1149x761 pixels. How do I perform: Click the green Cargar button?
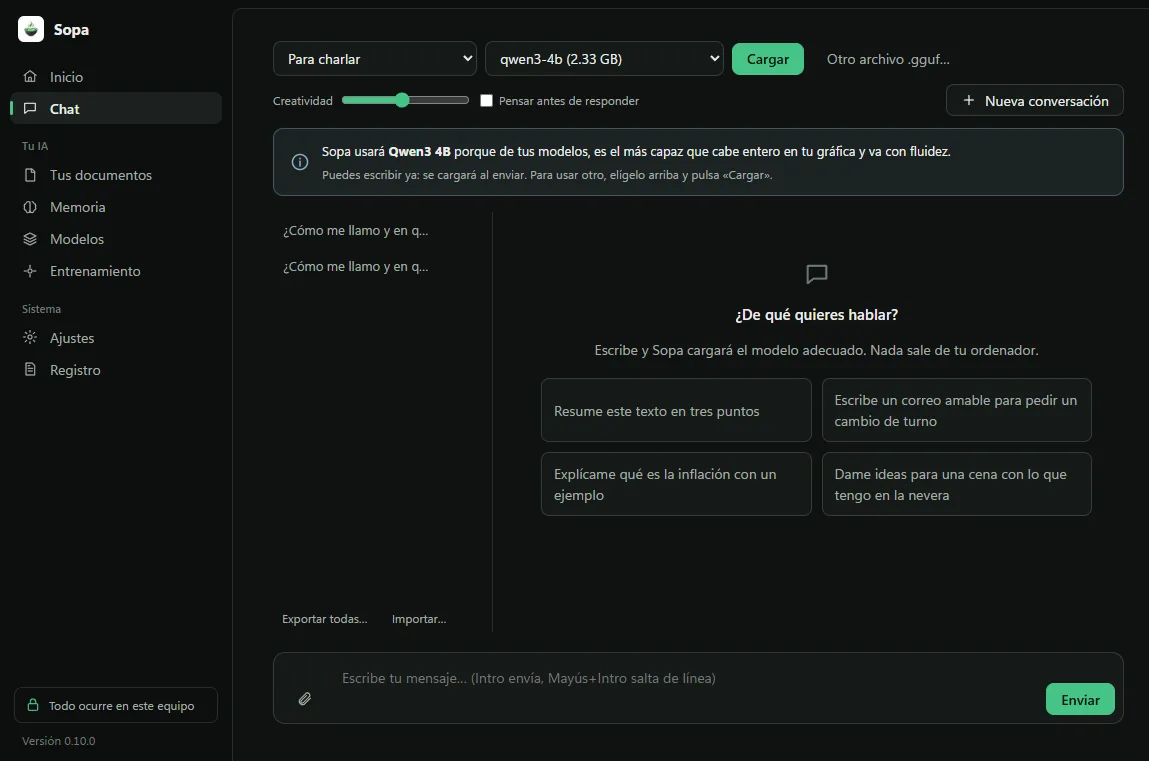[767, 59]
